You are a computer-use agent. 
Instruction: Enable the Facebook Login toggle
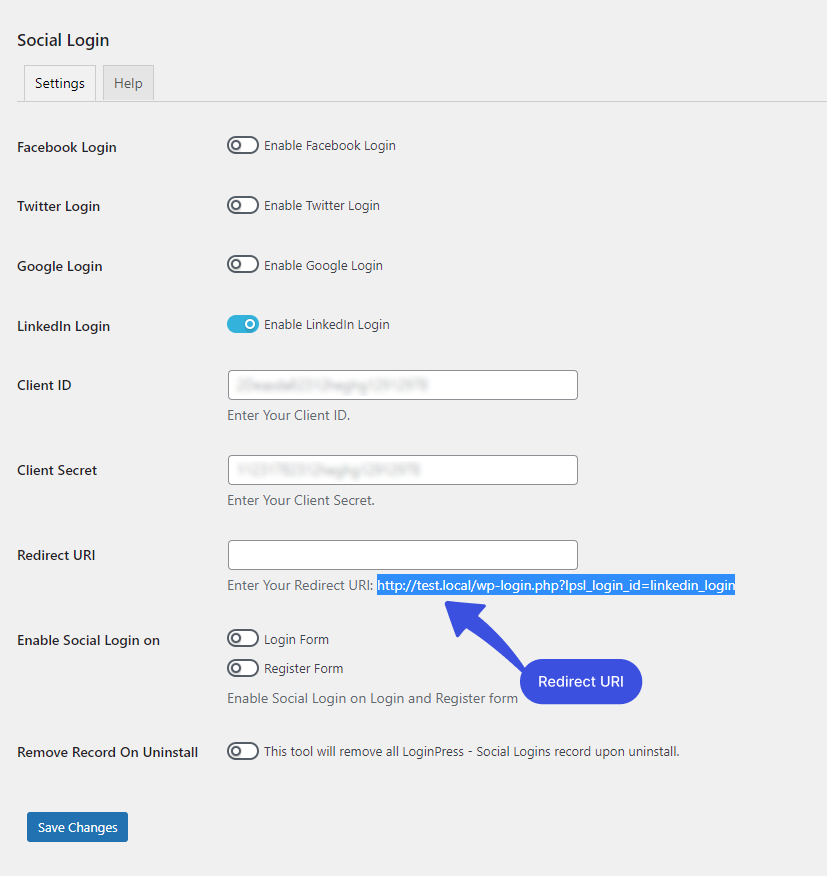point(243,145)
